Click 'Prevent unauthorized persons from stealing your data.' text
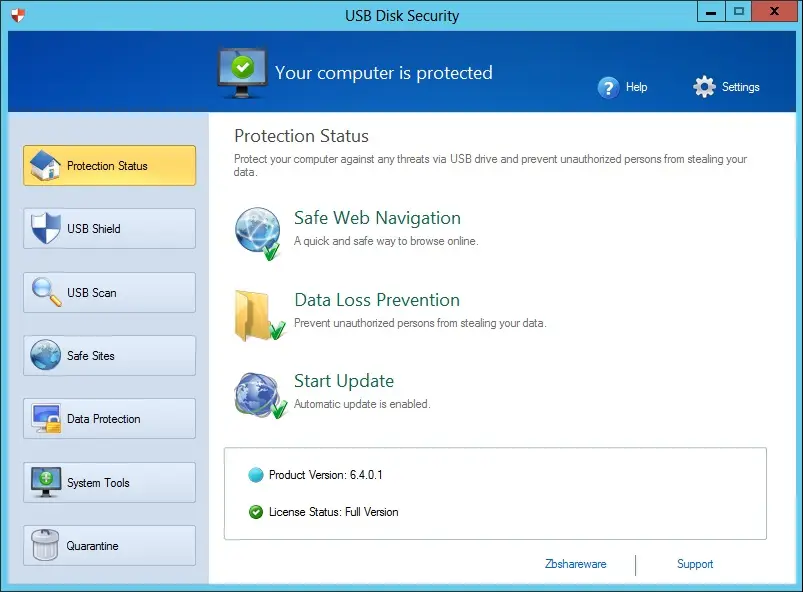803x592 pixels. (420, 323)
